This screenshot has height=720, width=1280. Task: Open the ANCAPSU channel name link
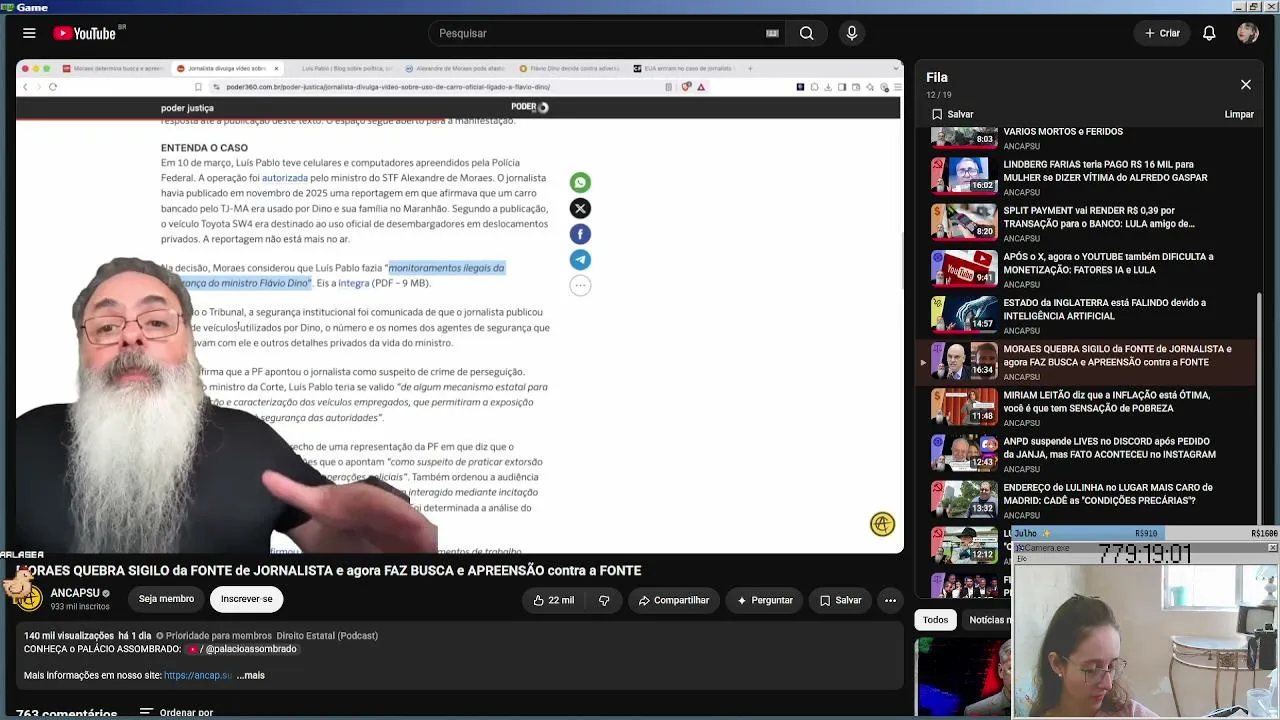click(75, 593)
